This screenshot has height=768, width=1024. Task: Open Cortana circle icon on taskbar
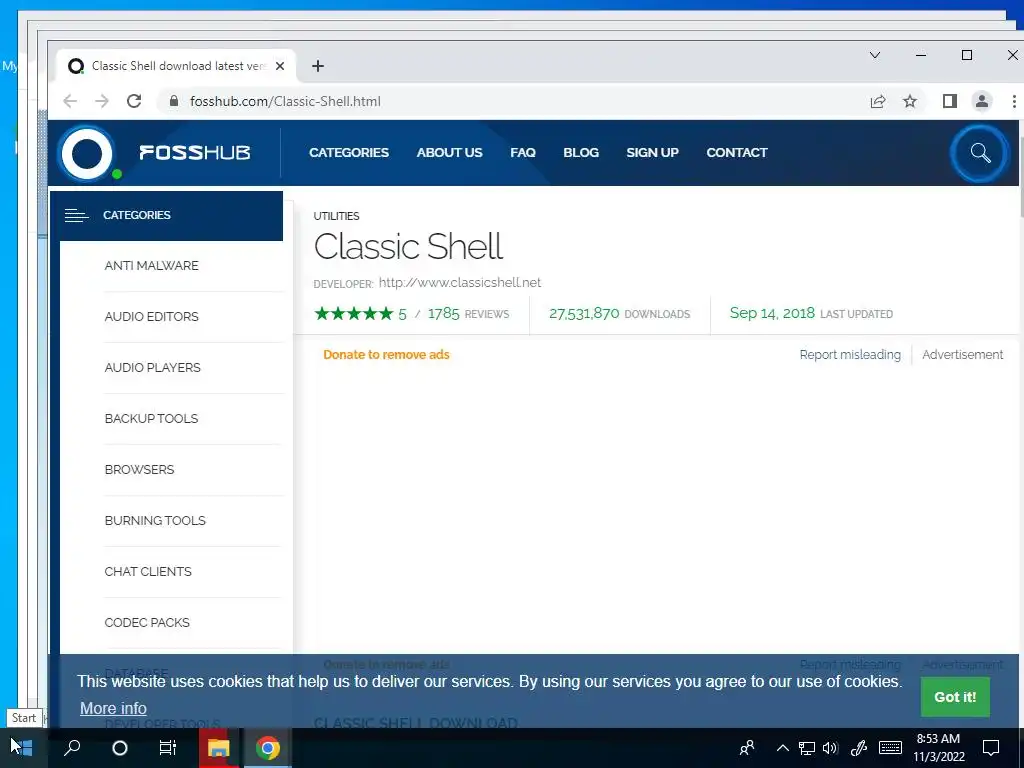pyautogui.click(x=120, y=748)
